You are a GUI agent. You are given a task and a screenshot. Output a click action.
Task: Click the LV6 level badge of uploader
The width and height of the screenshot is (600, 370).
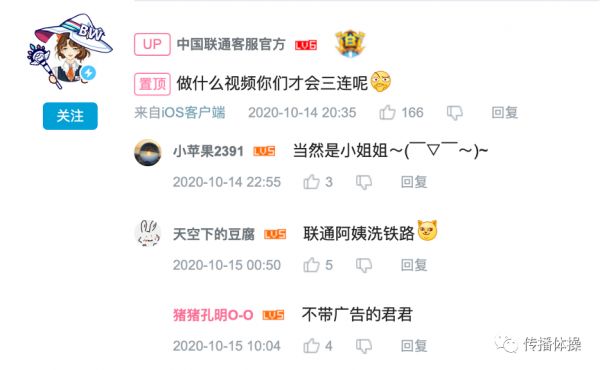tap(306, 45)
